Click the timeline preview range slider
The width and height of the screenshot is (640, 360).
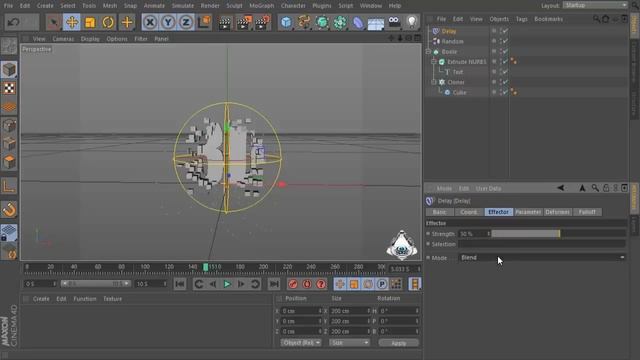(x=96, y=284)
